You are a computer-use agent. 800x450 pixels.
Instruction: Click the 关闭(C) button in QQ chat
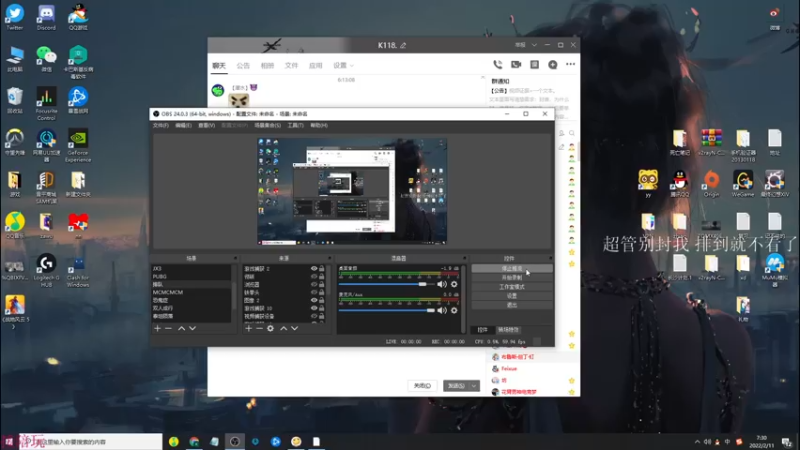[x=422, y=386]
